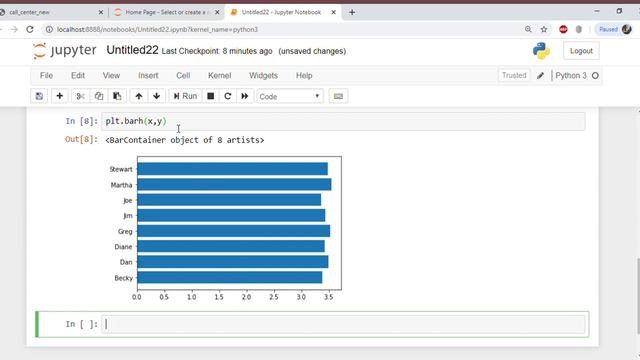Screen dimensions: 640x360
Task: Click the pencil edit mode icon
Action: [540, 76]
